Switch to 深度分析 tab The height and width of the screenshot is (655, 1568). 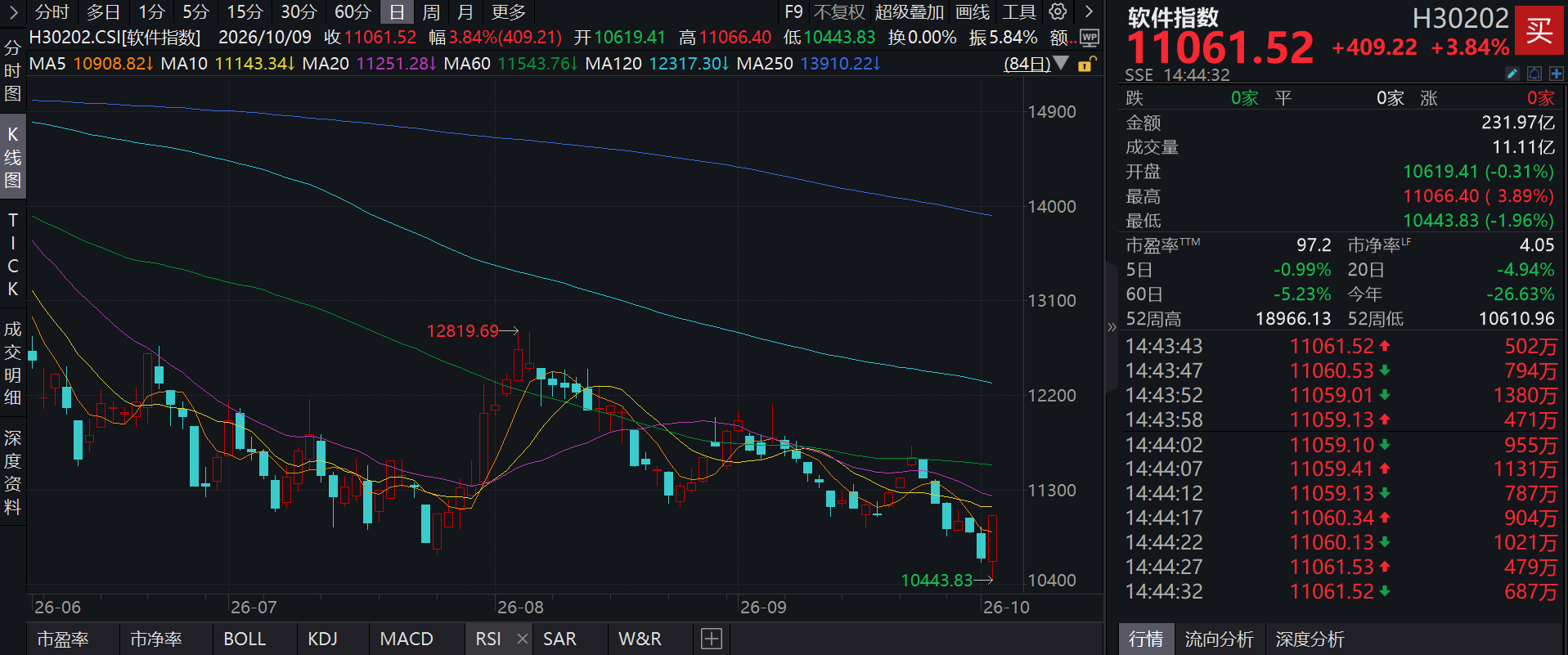pos(1310,639)
